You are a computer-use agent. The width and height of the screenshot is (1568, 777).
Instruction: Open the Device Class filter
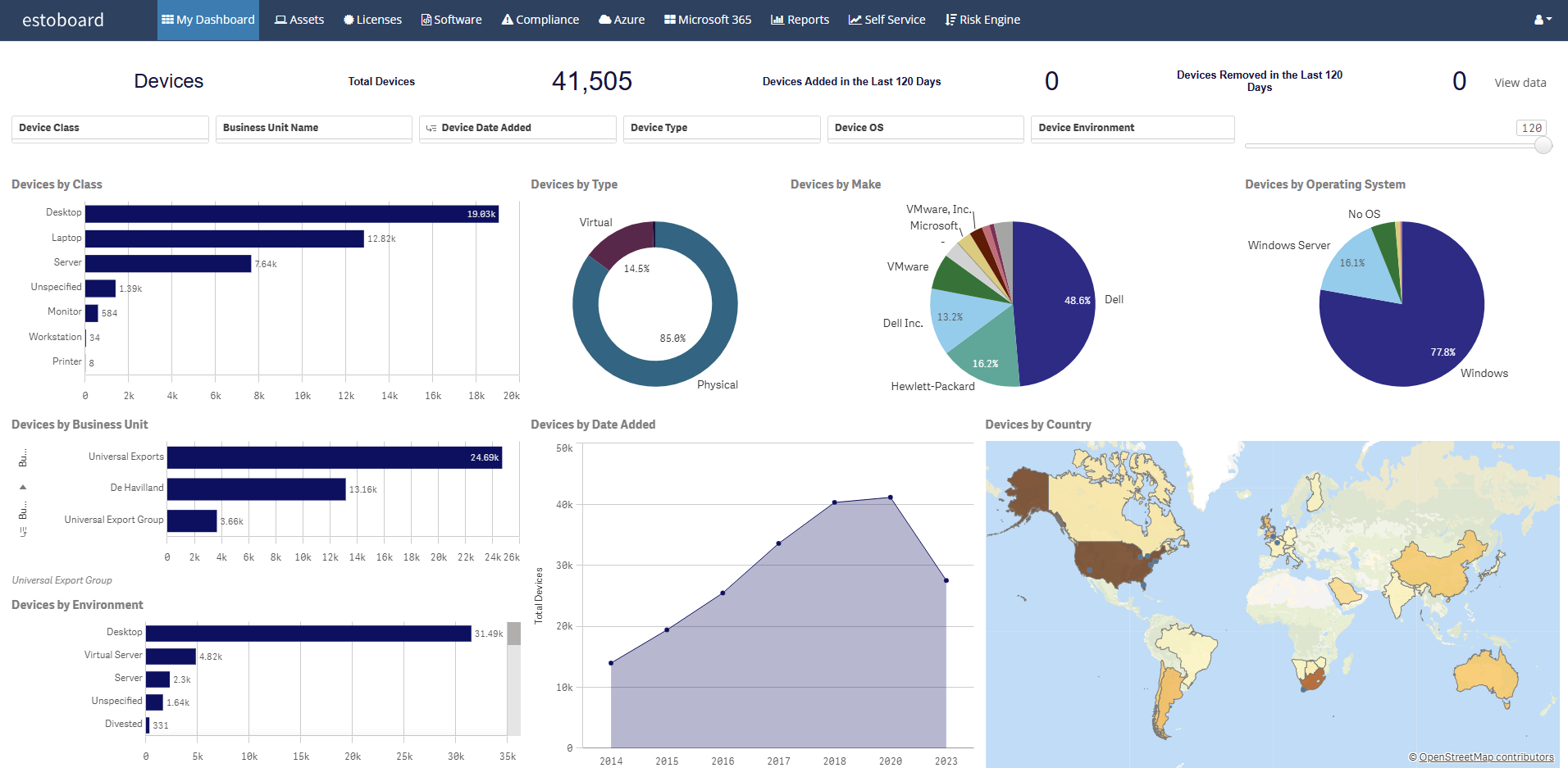point(110,128)
